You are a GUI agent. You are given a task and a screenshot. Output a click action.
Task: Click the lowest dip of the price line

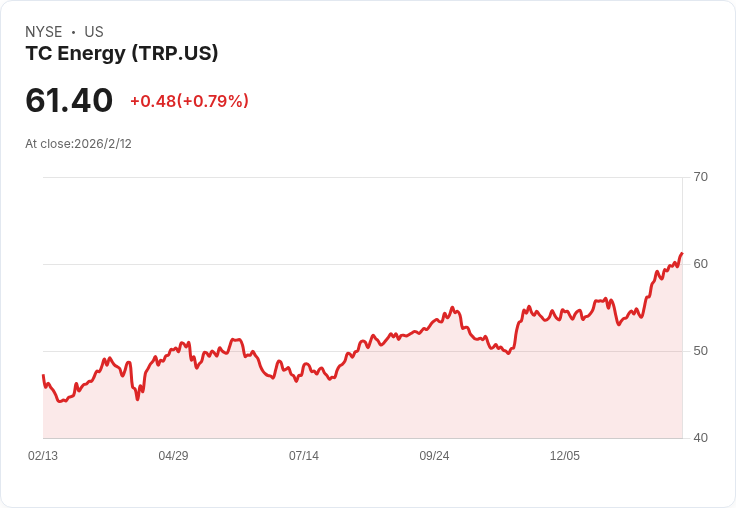point(61,401)
